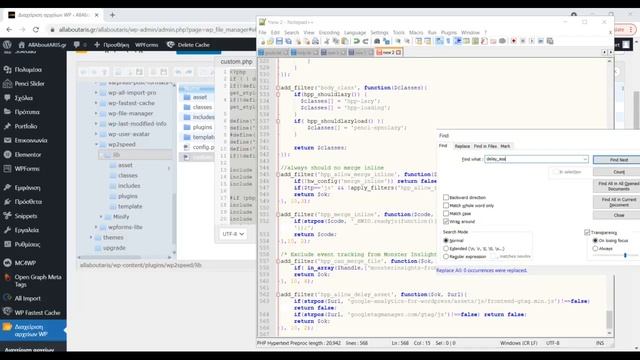The height and width of the screenshot is (360, 640).
Task: Switch to the Find in Files tab
Action: click(x=485, y=146)
